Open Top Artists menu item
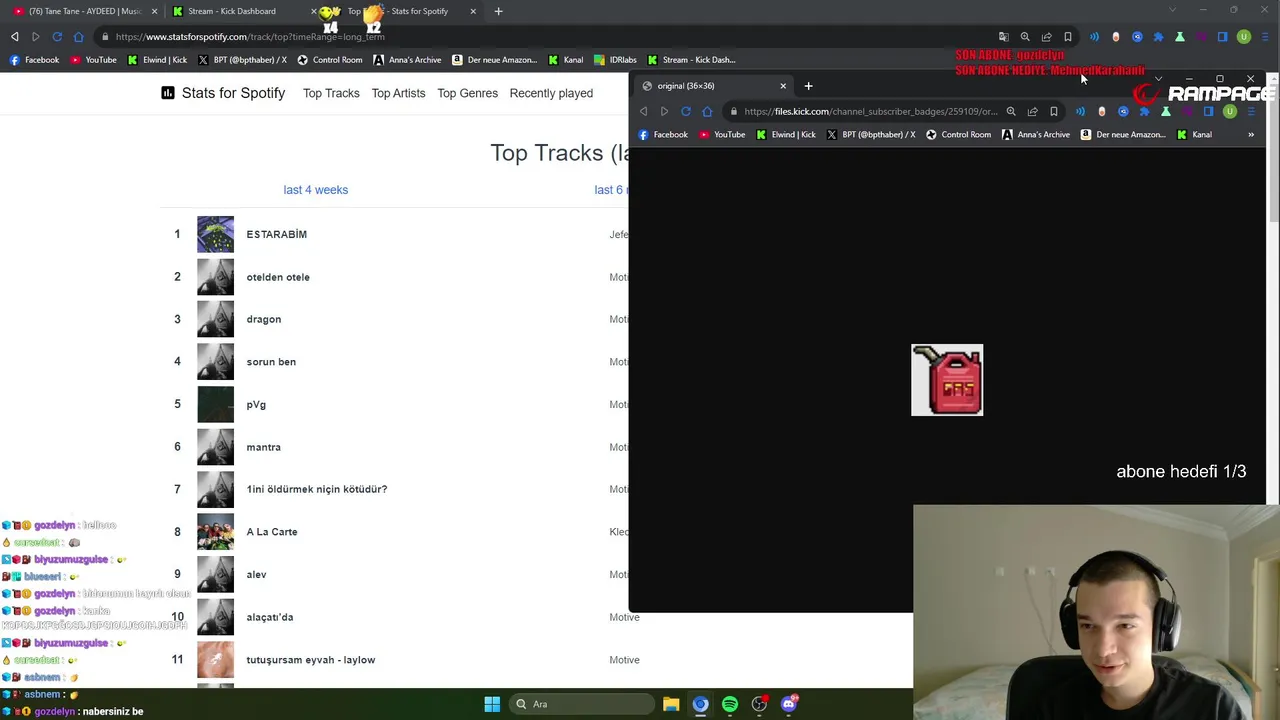 pos(398,93)
